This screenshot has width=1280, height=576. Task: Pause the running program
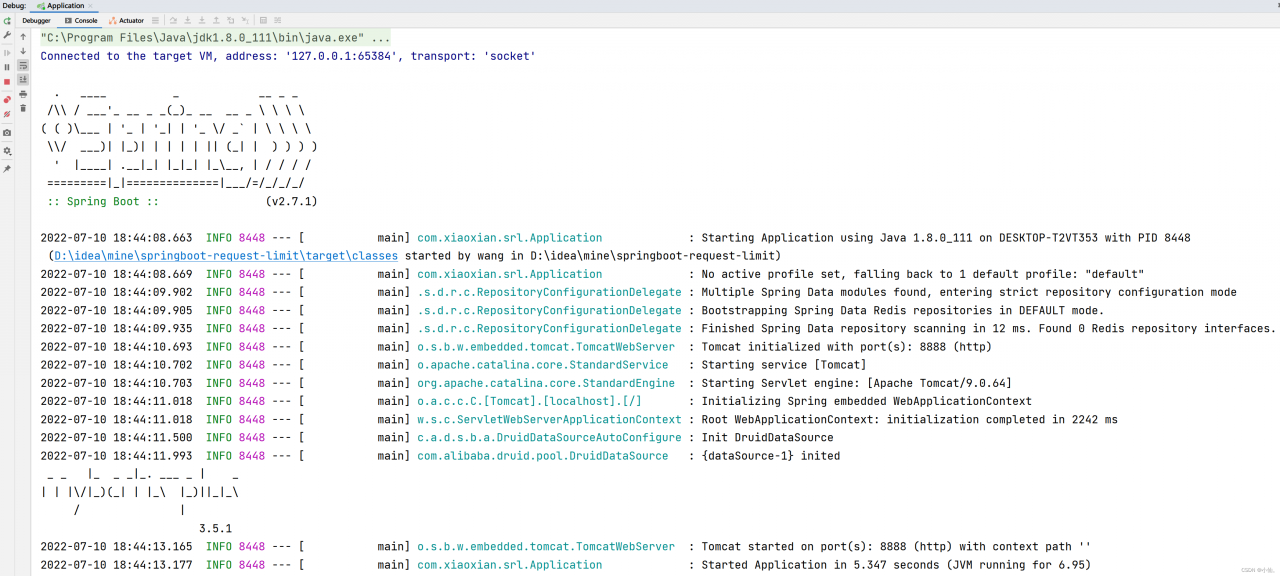7,67
